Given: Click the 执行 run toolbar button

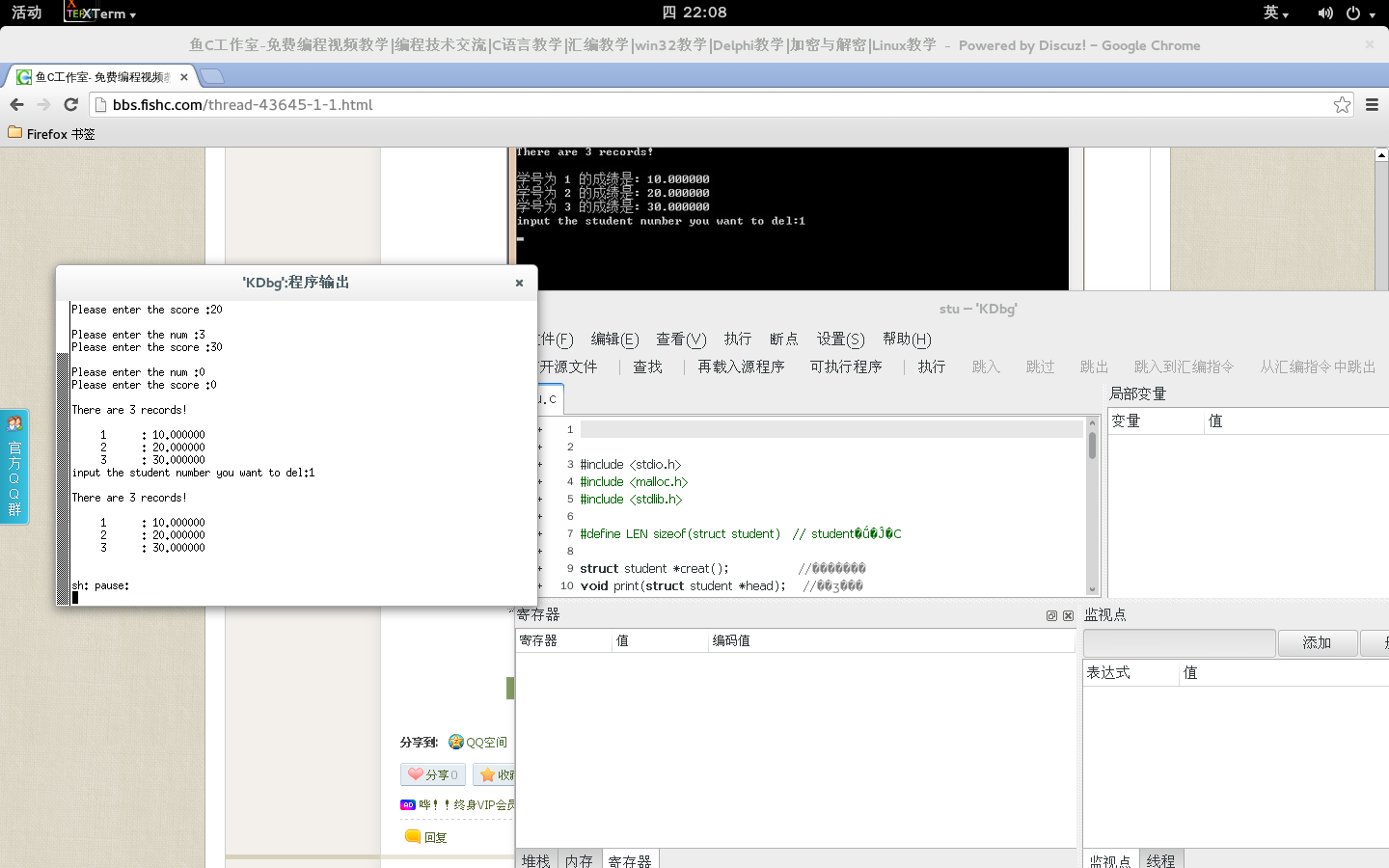Looking at the screenshot, I should point(932,366).
